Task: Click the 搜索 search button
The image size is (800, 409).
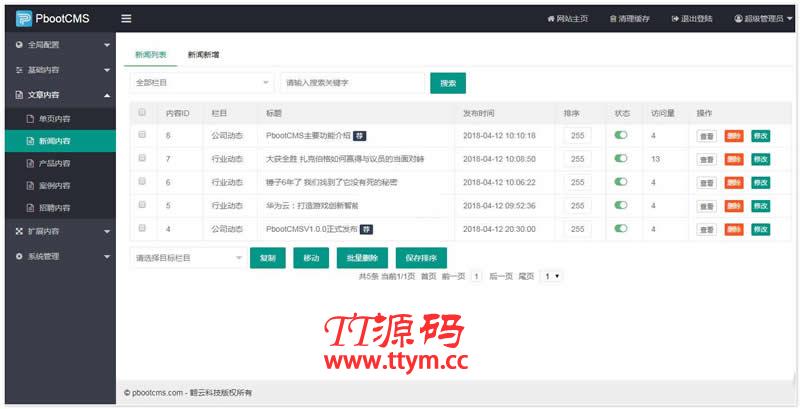Action: [x=448, y=83]
